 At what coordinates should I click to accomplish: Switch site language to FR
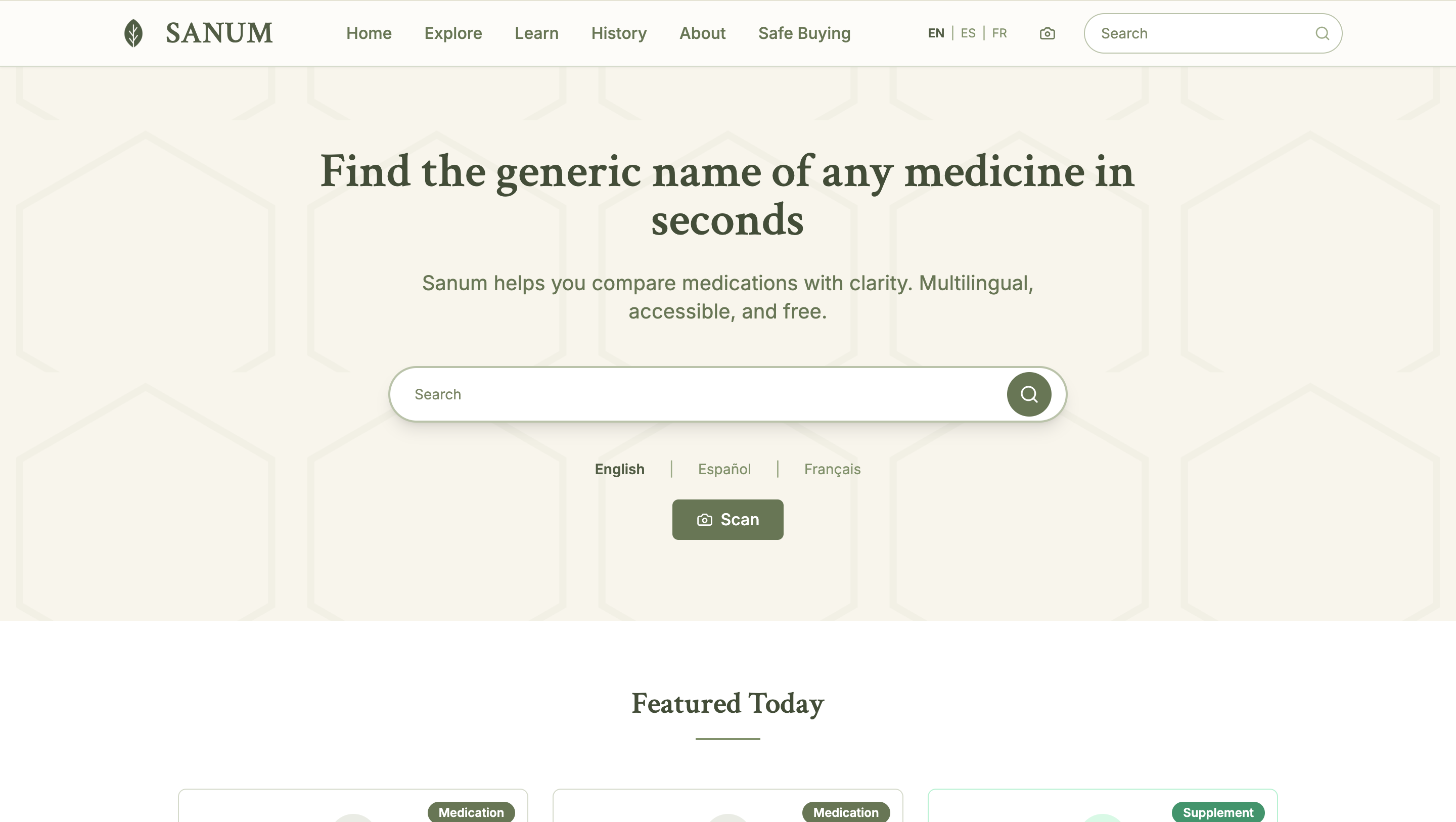click(999, 33)
